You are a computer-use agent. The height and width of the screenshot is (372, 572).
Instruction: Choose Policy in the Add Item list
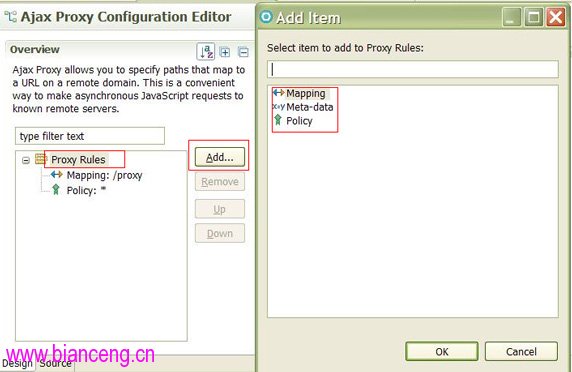[299, 121]
